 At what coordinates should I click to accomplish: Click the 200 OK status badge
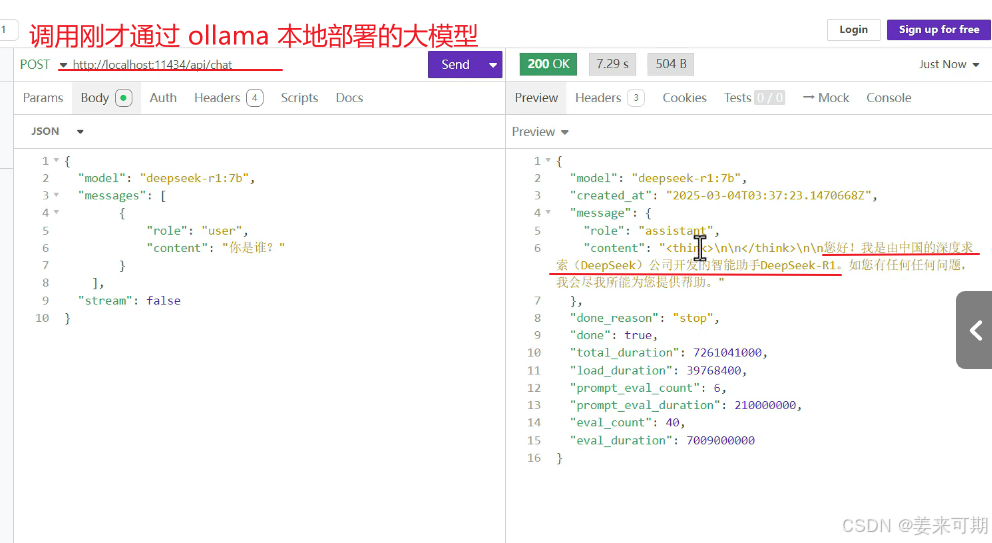(549, 64)
